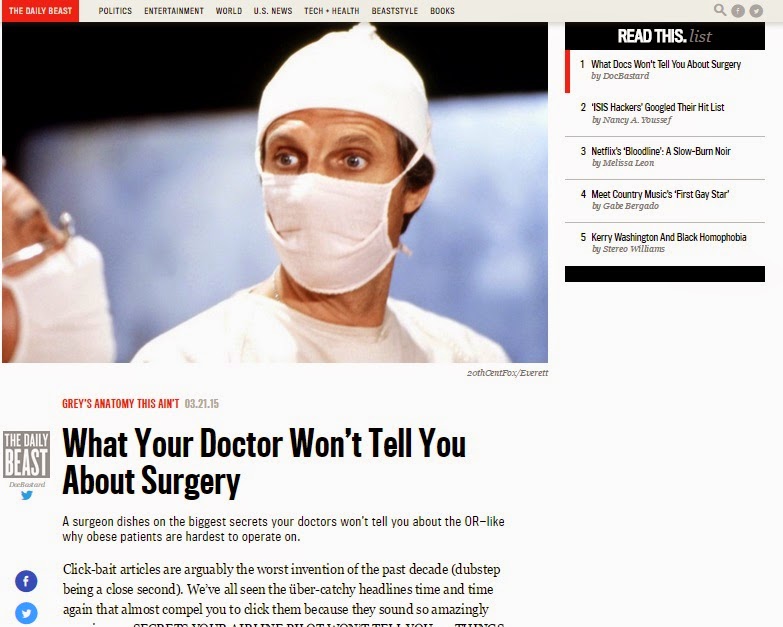Share article via blue Twitter circle button
783x627 pixels.
[x=26, y=613]
